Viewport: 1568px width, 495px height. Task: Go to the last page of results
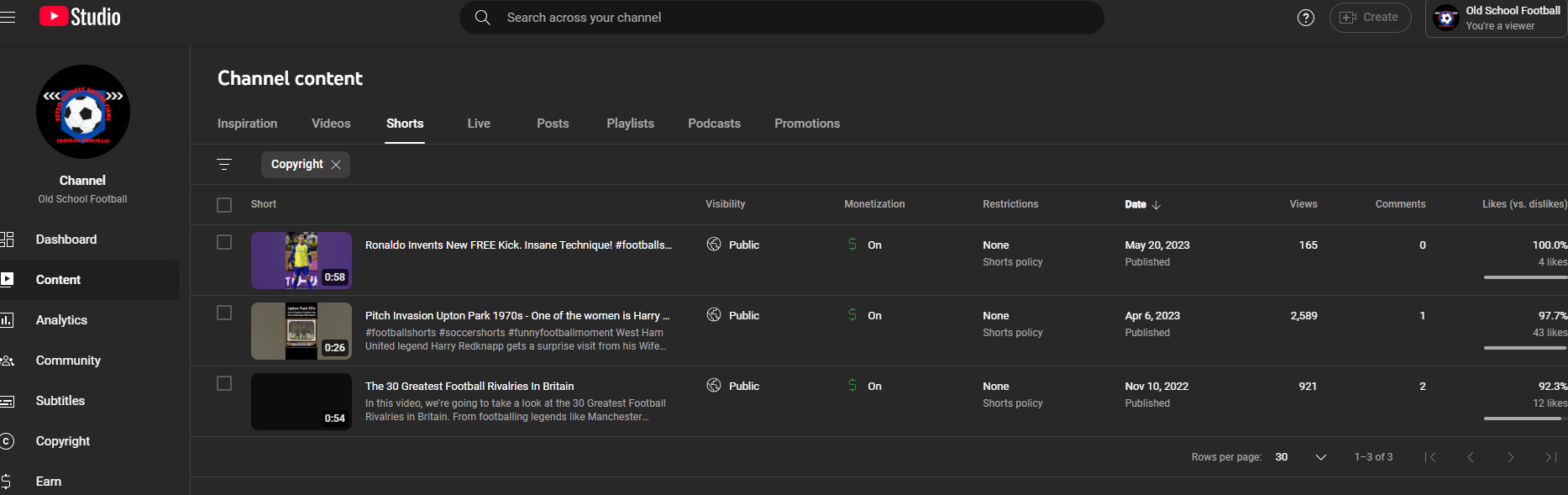click(x=1551, y=457)
